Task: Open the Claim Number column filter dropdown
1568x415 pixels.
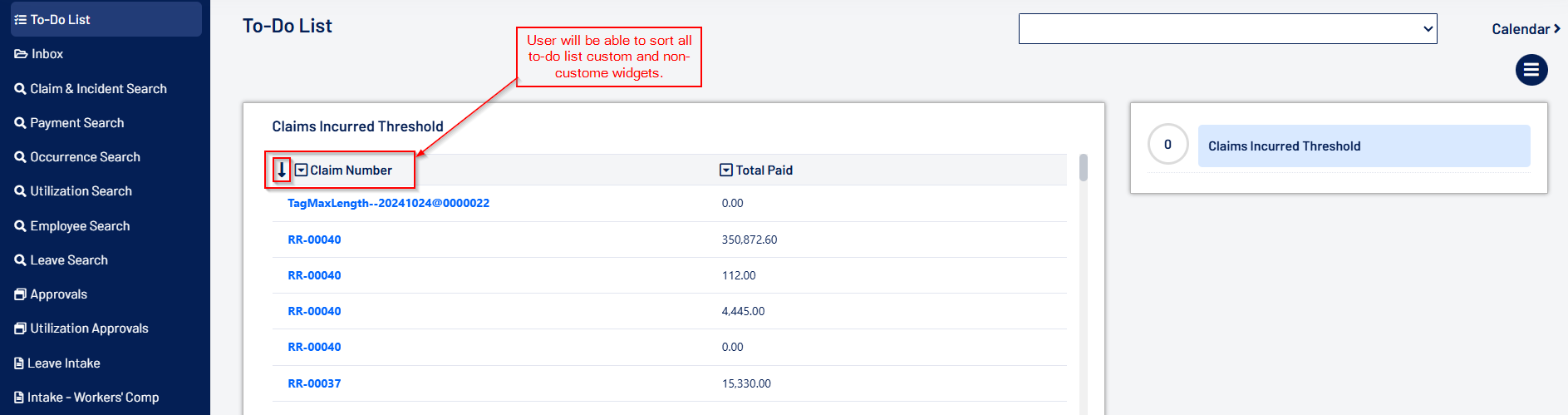Action: tap(302, 170)
